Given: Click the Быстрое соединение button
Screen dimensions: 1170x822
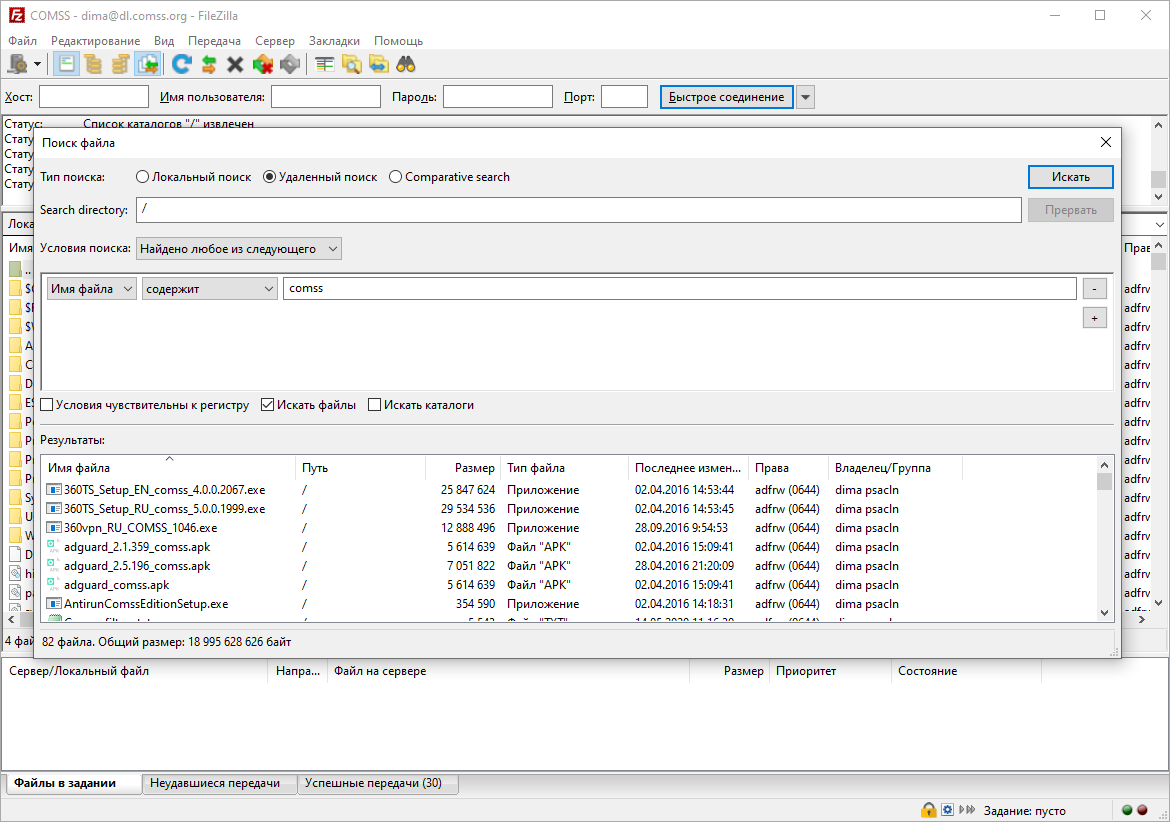Looking at the screenshot, I should [x=726, y=97].
